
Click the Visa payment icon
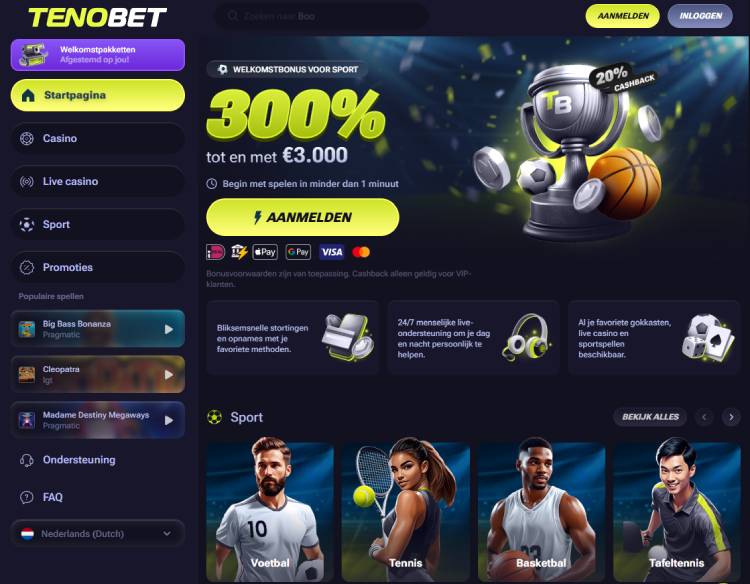tap(331, 252)
